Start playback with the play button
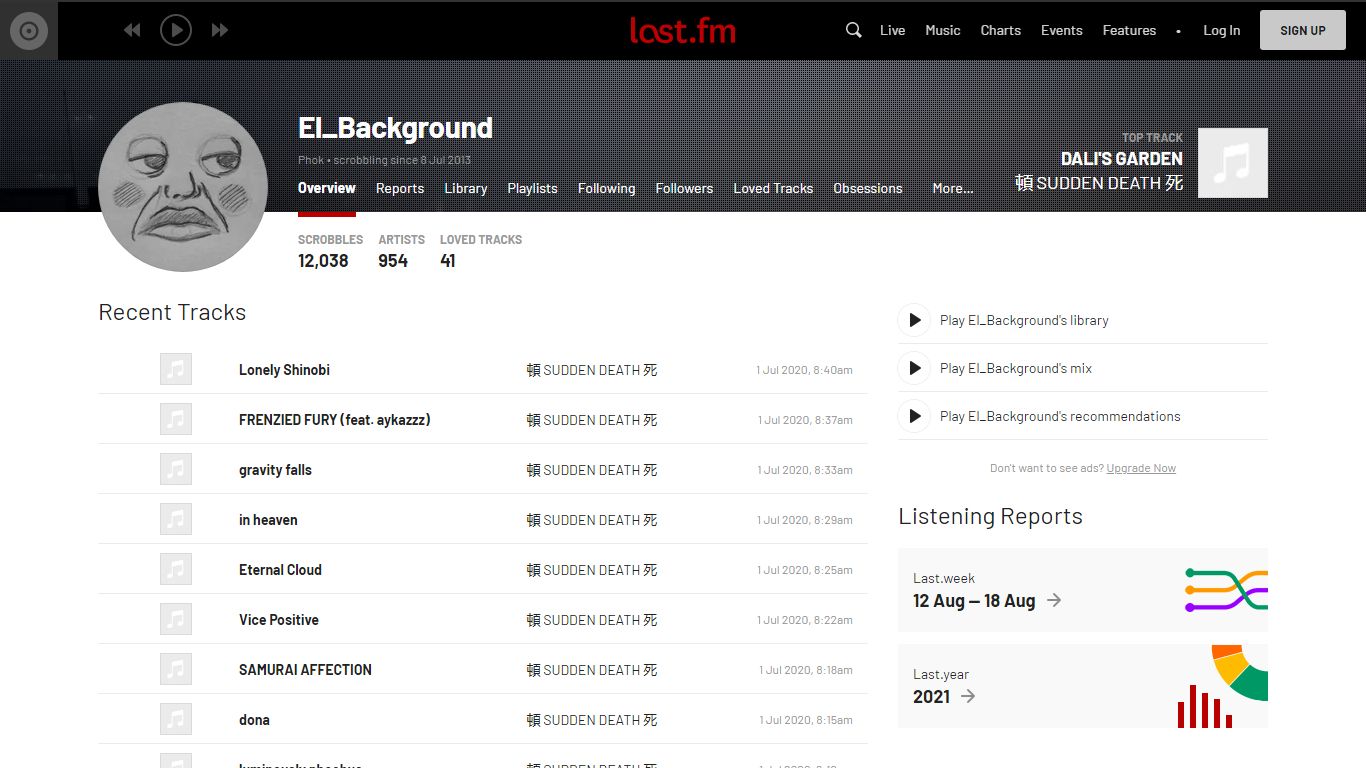Screen dimensions: 1366x768 click(176, 30)
